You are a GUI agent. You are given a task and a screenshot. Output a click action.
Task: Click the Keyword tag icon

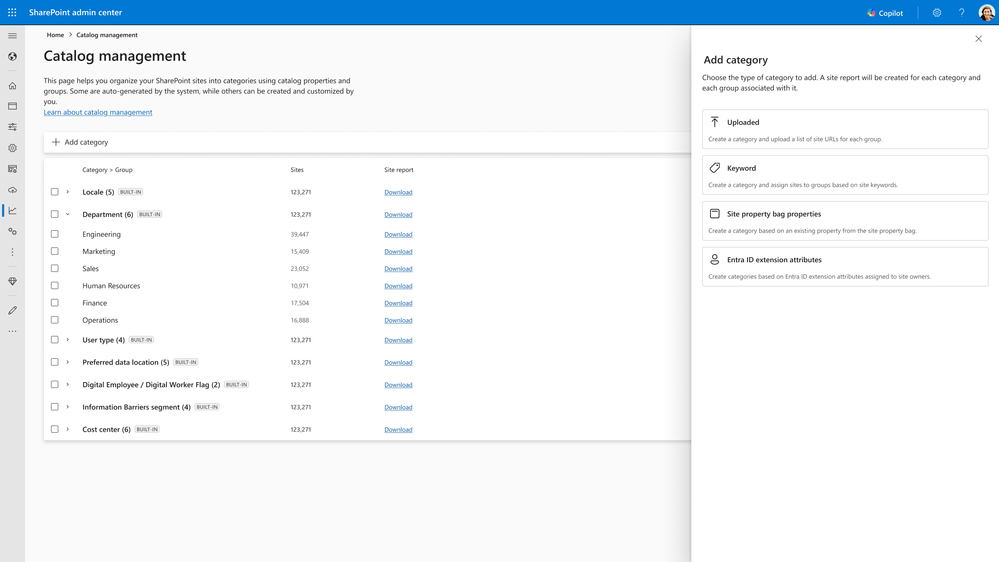click(715, 168)
